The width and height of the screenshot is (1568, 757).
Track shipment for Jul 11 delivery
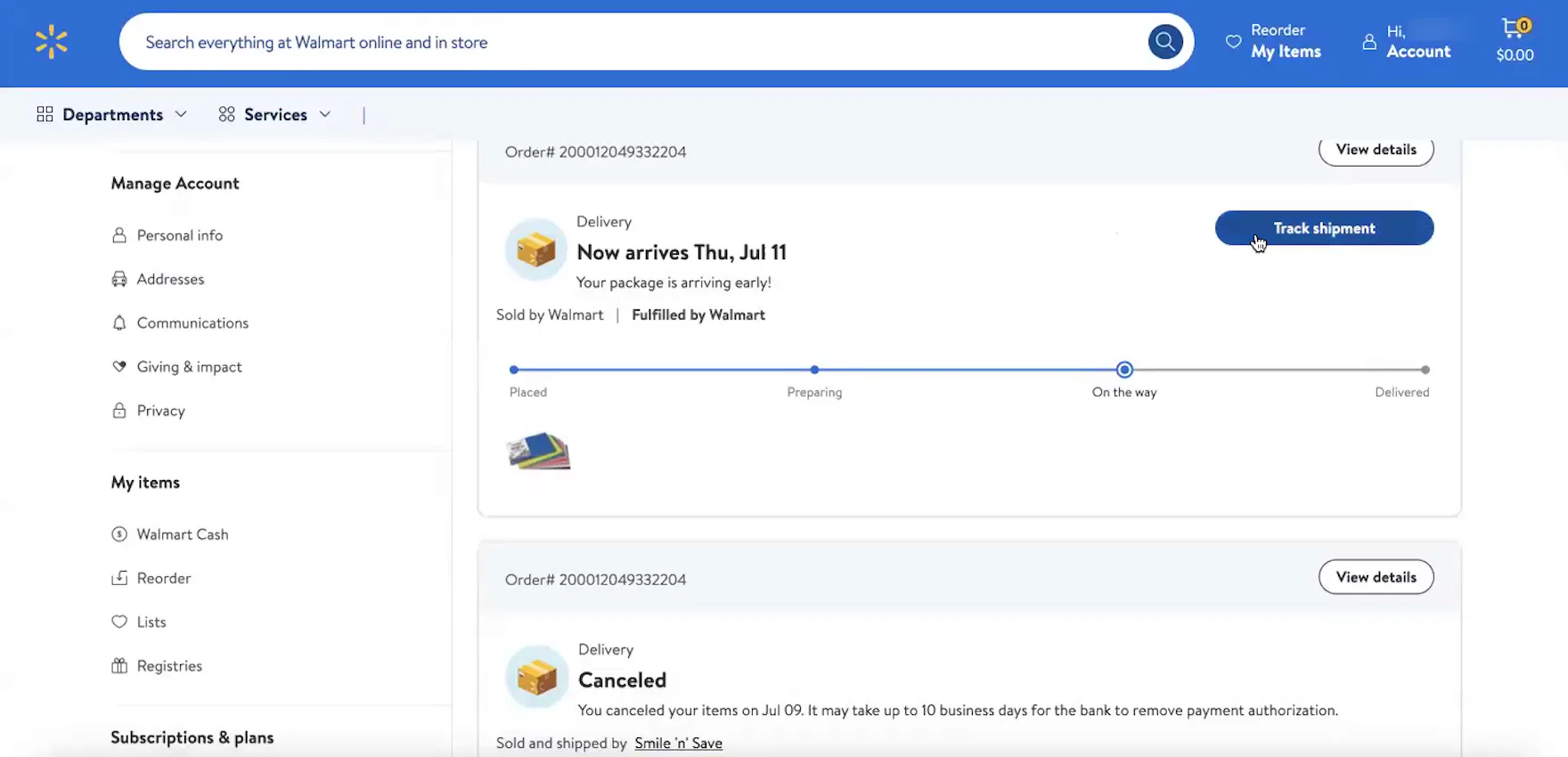pyautogui.click(x=1324, y=228)
